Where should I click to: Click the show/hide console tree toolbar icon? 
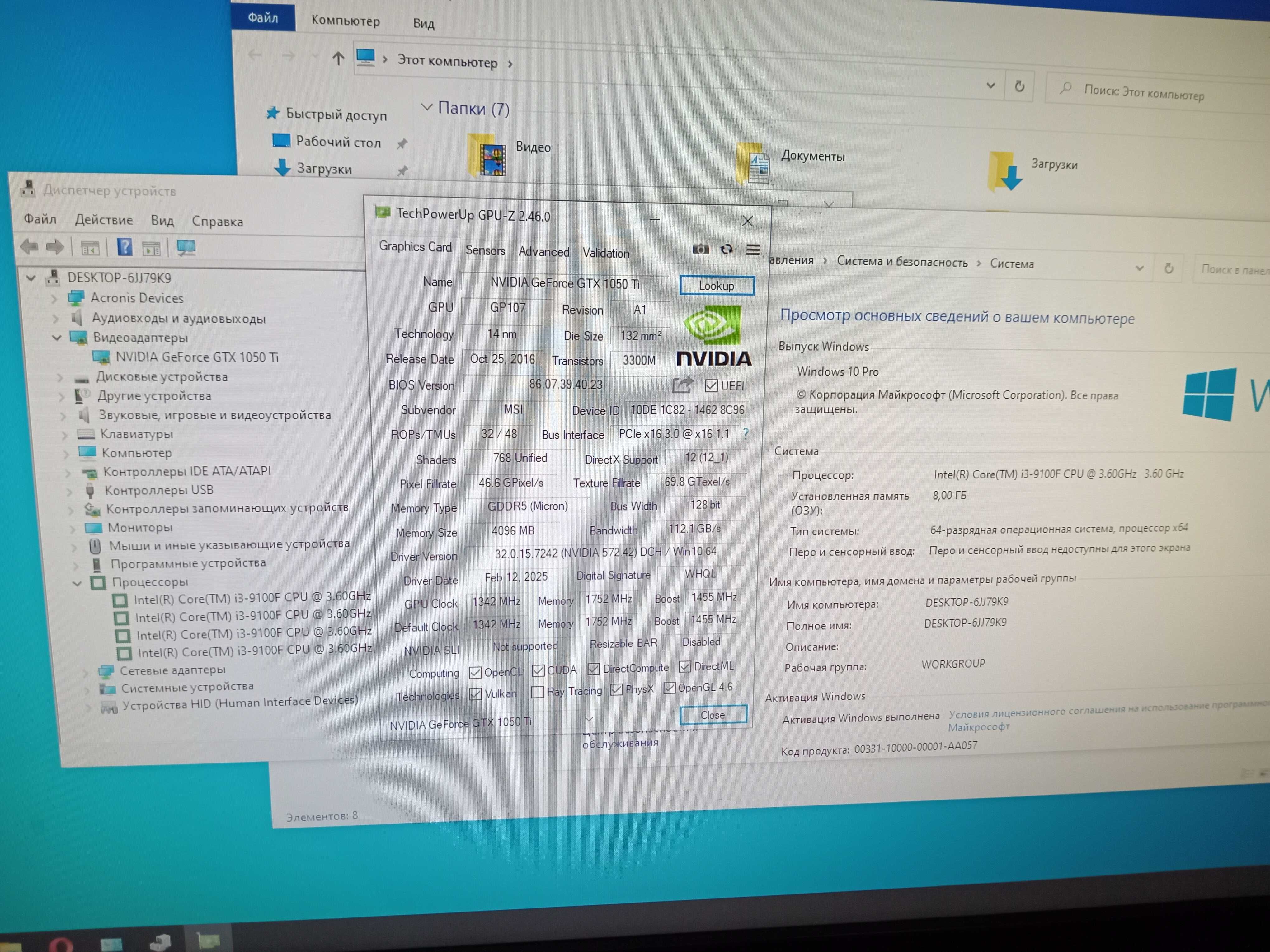coord(90,249)
